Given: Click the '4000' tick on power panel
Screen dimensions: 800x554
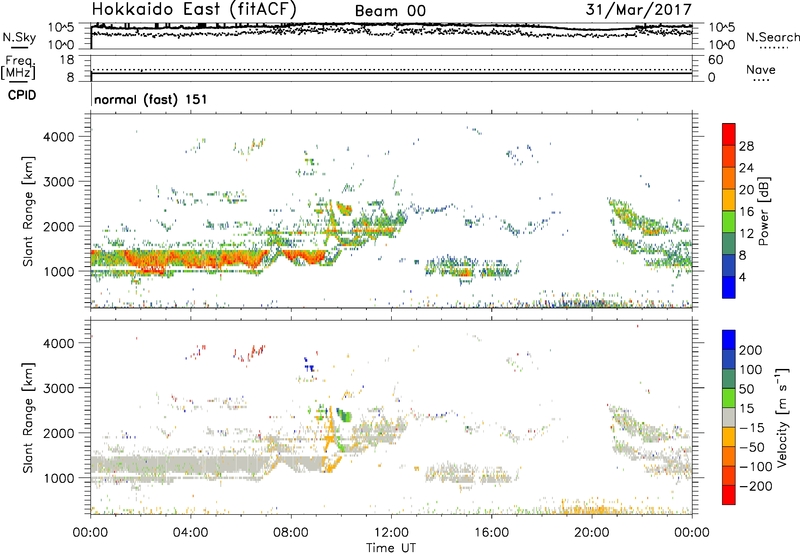Looking at the screenshot, I should point(59,137).
